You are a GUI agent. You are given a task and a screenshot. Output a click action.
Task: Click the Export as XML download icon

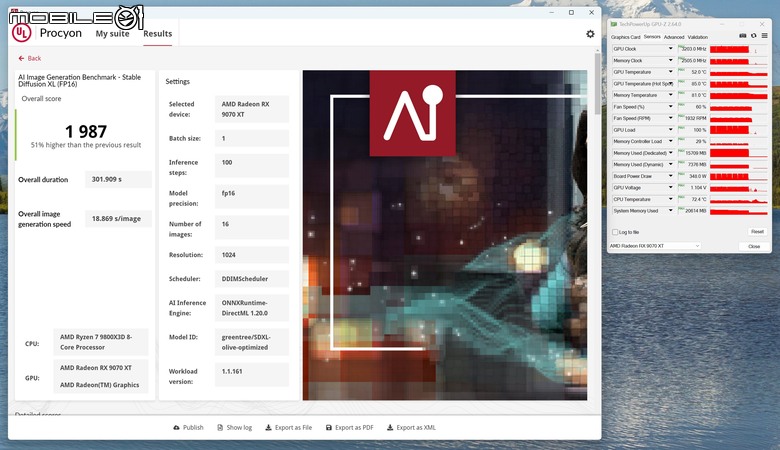[390, 427]
